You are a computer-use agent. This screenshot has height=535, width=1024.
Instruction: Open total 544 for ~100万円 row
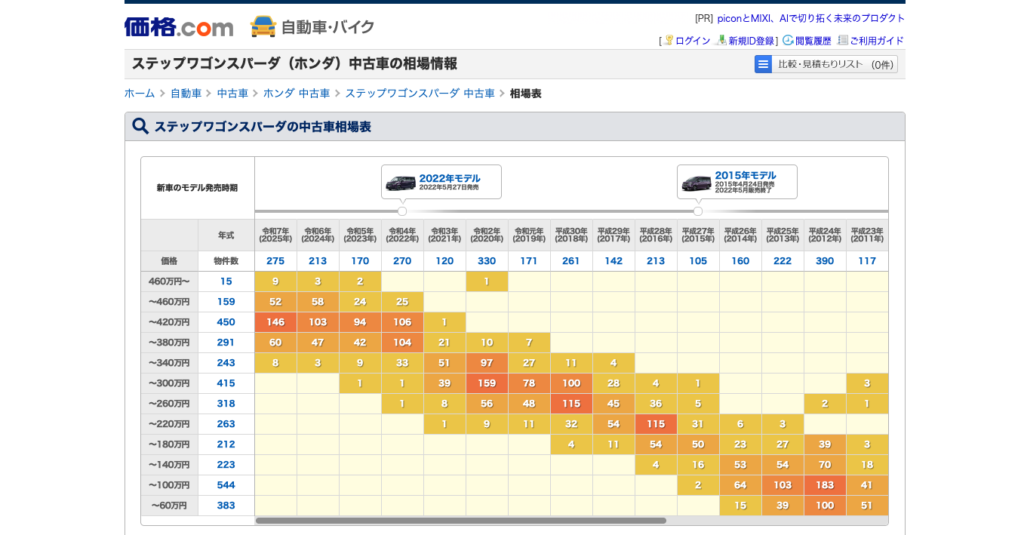point(226,485)
